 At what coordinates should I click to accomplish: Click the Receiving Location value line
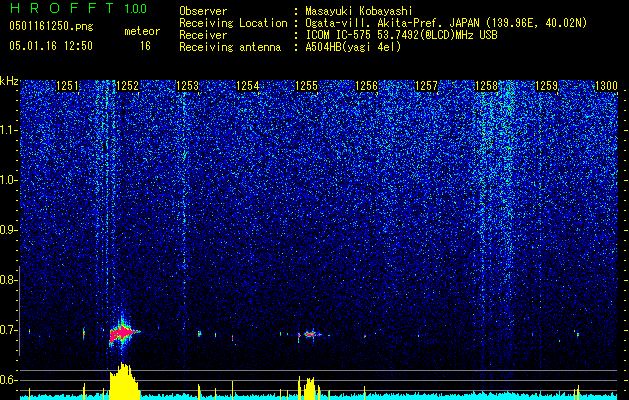pos(446,23)
